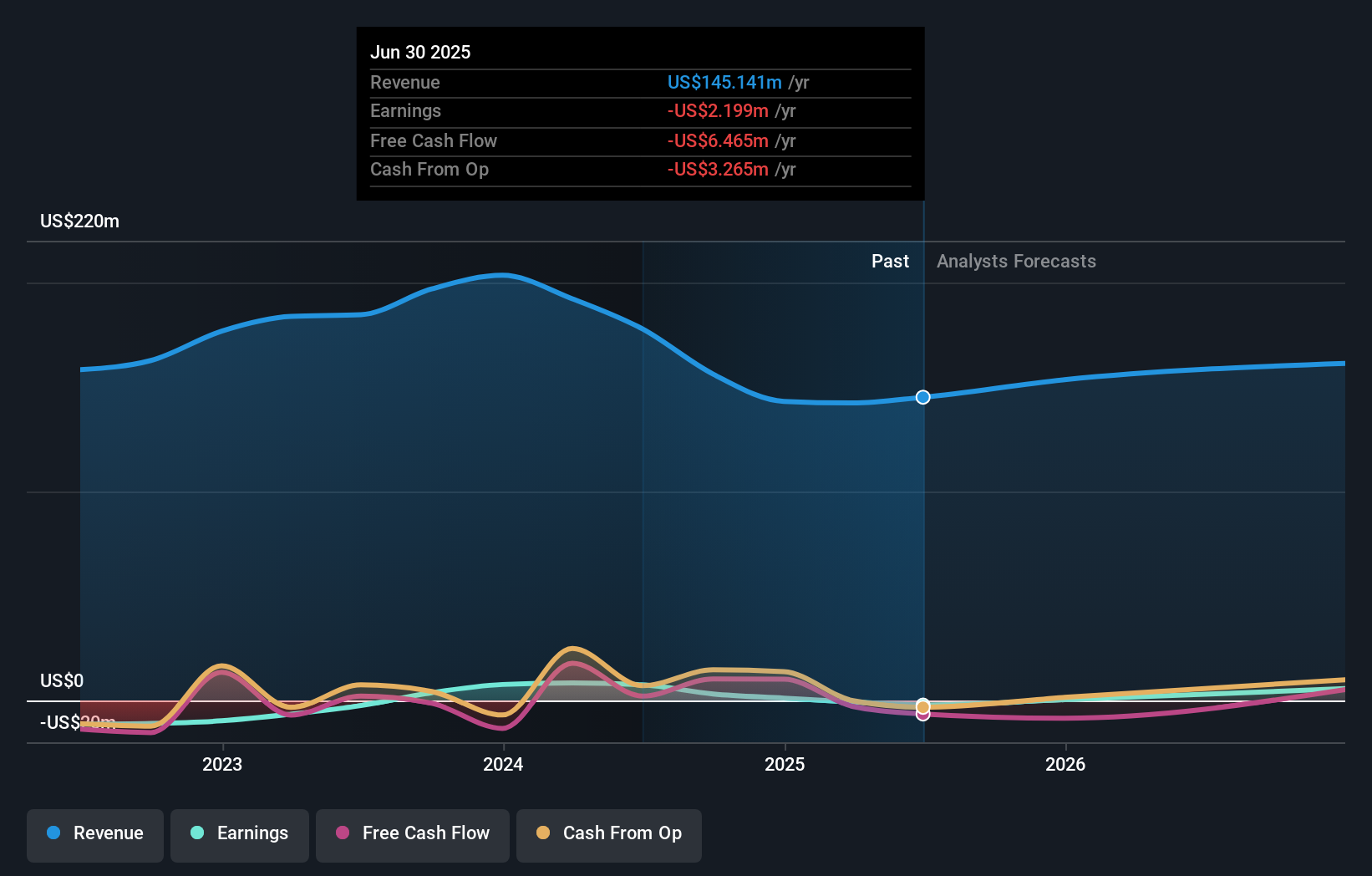Viewport: 1372px width, 876px height.
Task: Toggle the Earnings series off
Action: tap(239, 833)
